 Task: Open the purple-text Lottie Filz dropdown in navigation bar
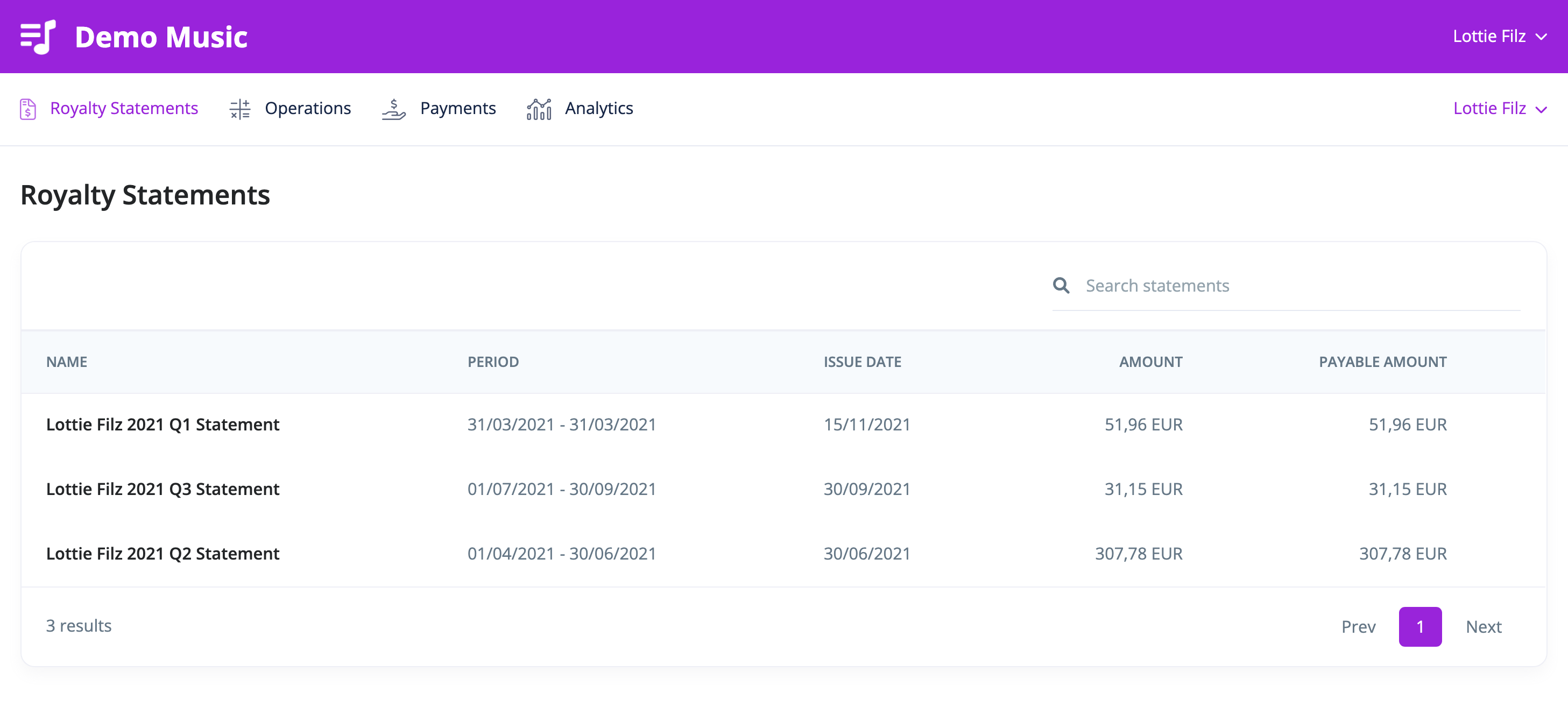(x=1500, y=108)
